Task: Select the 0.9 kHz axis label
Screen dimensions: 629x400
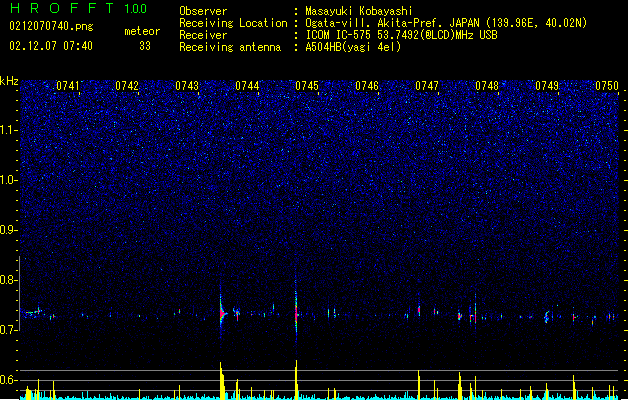Action: [x=9, y=230]
